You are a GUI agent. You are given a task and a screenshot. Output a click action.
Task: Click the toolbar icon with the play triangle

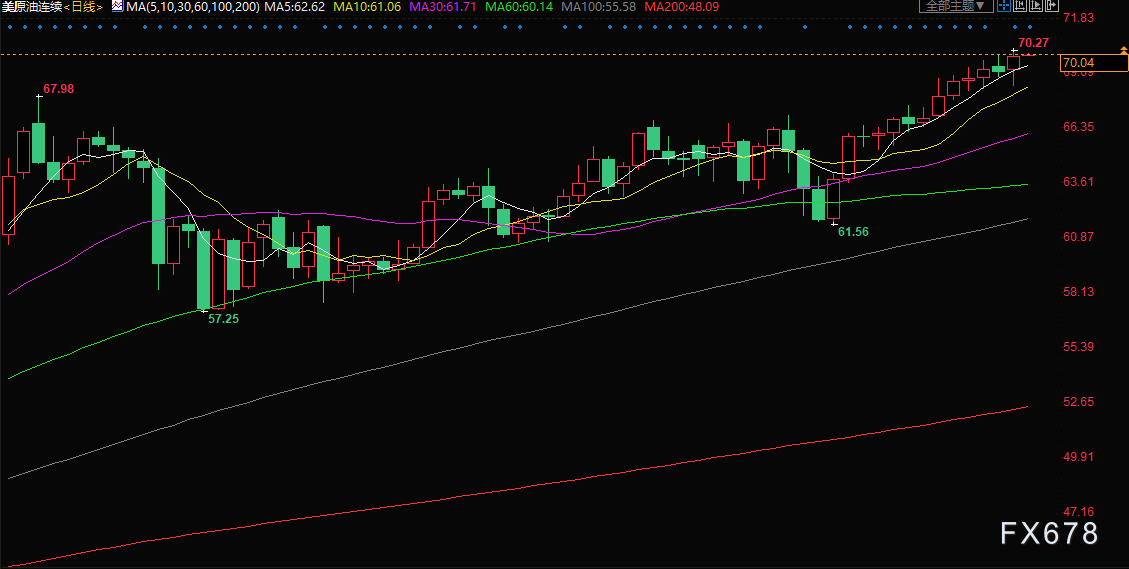point(1036,6)
